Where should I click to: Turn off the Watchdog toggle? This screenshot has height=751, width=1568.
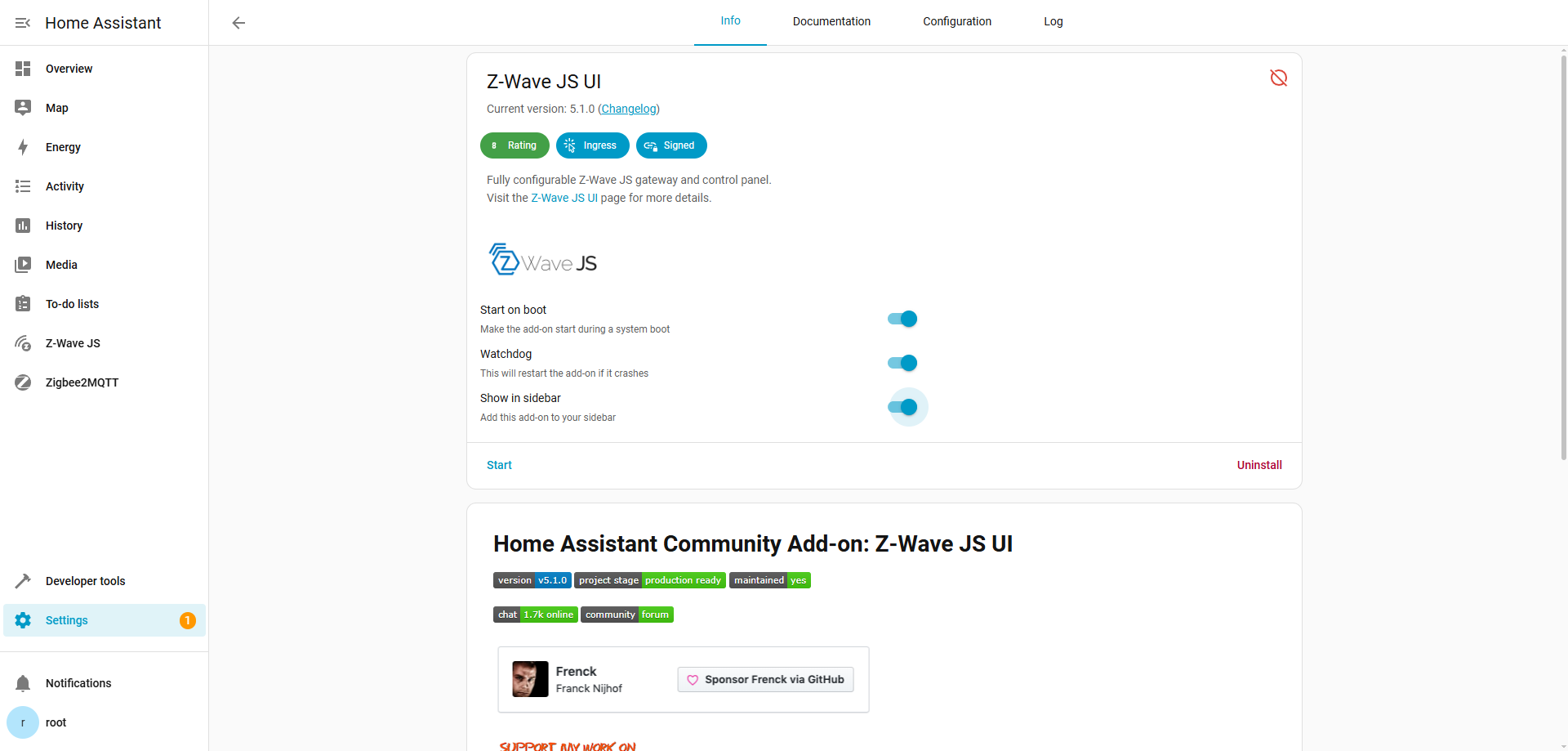tap(902, 363)
